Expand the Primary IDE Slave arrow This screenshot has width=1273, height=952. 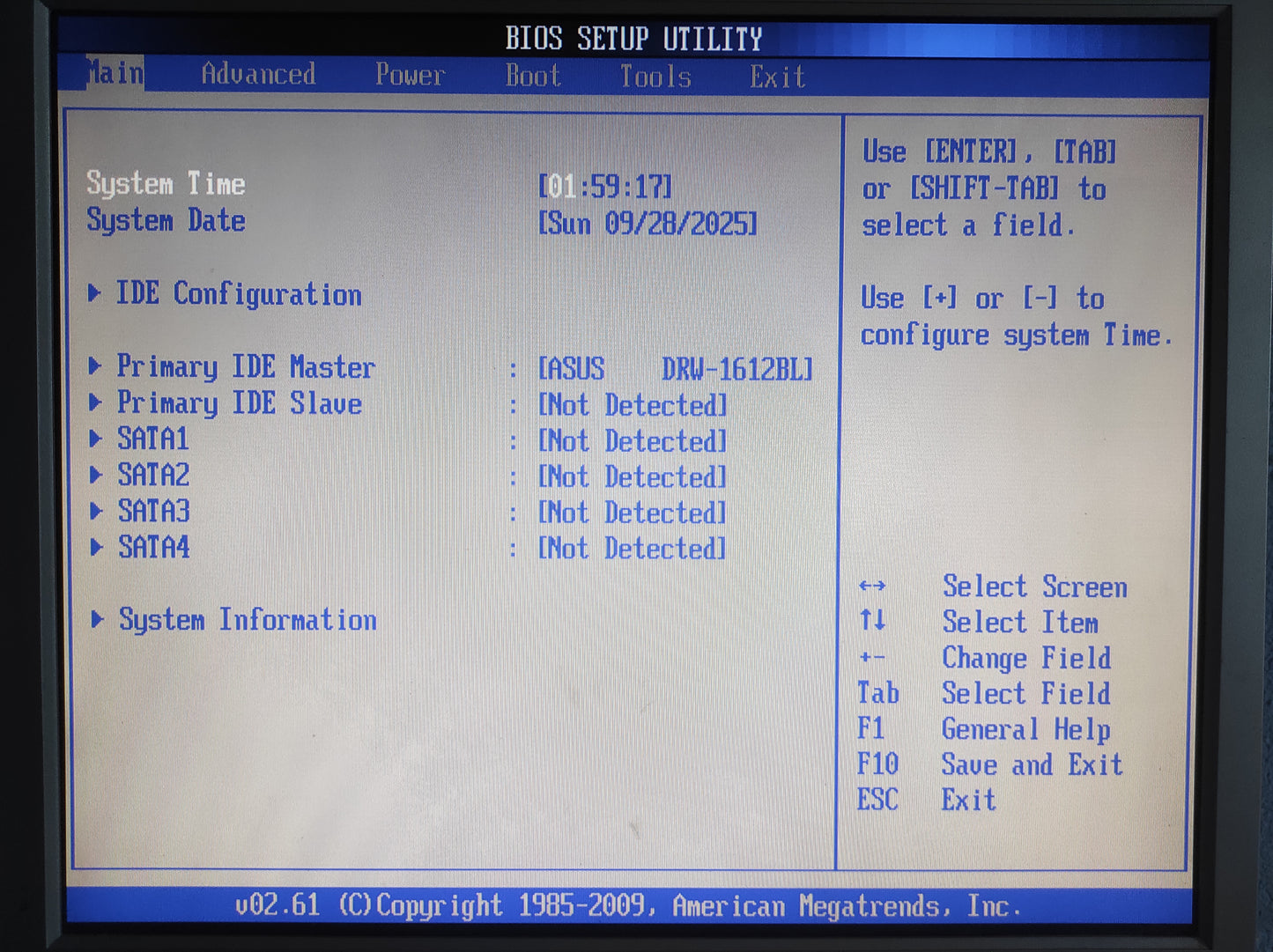95,402
